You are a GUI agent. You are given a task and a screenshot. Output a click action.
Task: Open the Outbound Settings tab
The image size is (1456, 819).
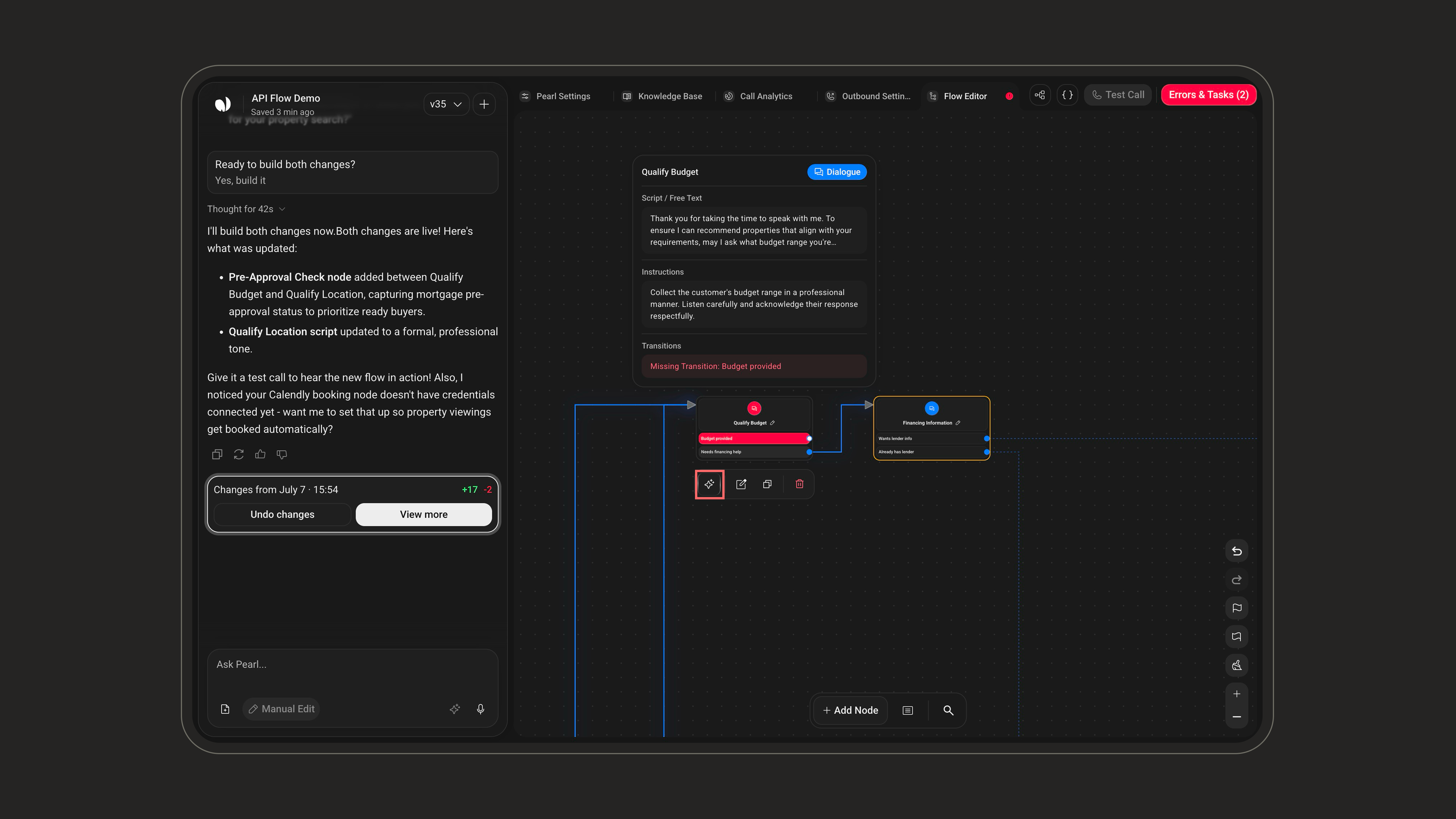coord(868,96)
